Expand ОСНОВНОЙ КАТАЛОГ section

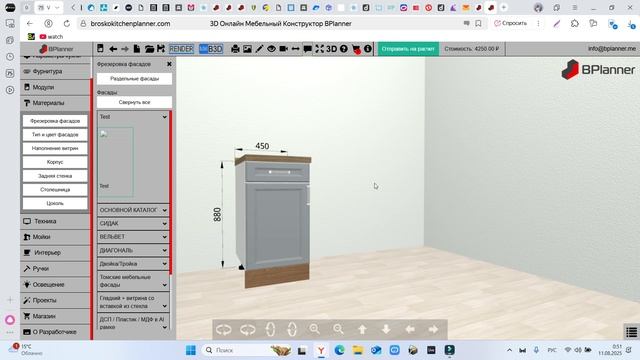click(x=133, y=210)
